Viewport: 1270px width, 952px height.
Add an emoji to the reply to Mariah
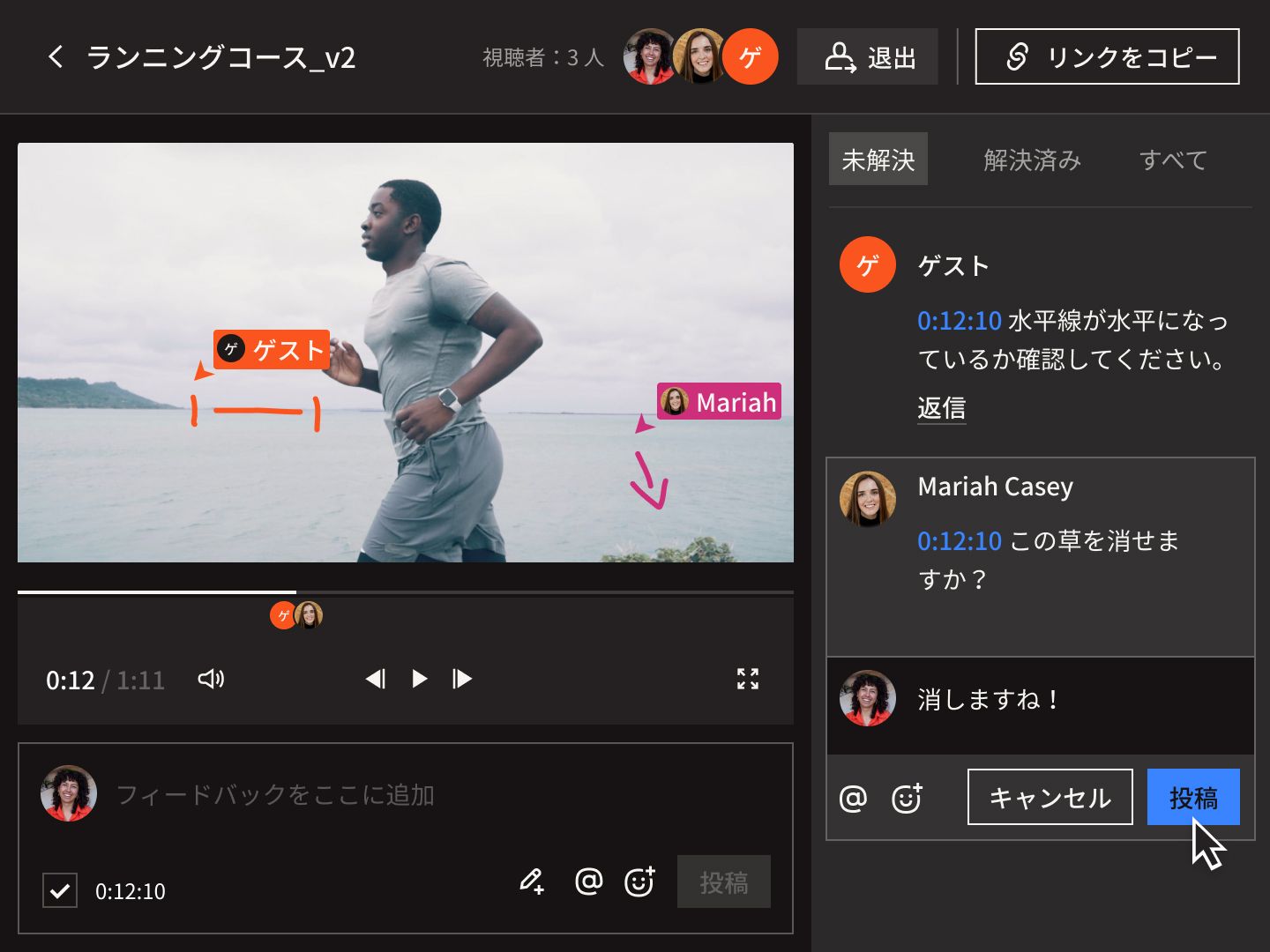pos(908,798)
